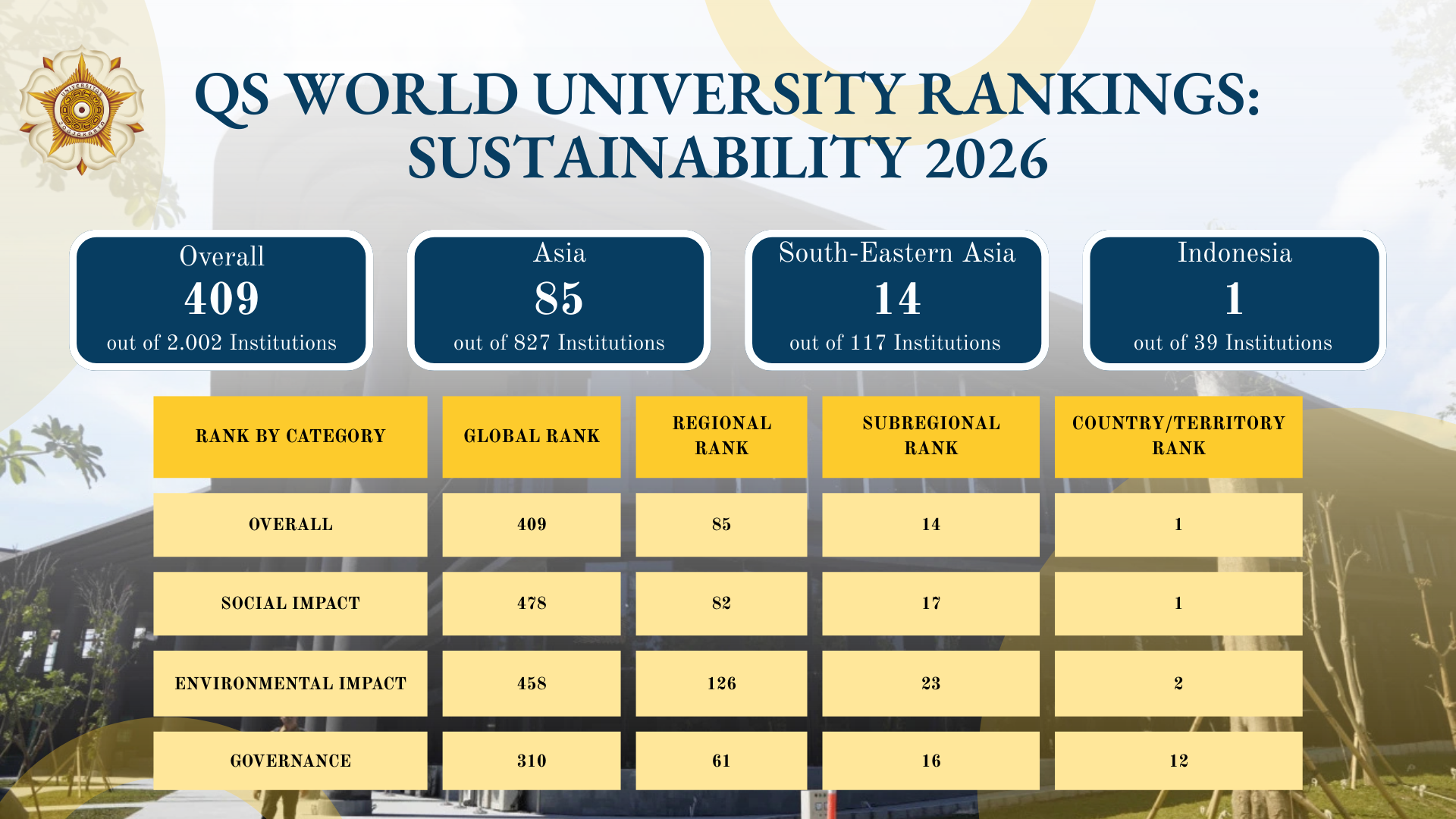Viewport: 1456px width, 819px height.
Task: Click the Social Impact subregional rank 17
Action: [930, 604]
